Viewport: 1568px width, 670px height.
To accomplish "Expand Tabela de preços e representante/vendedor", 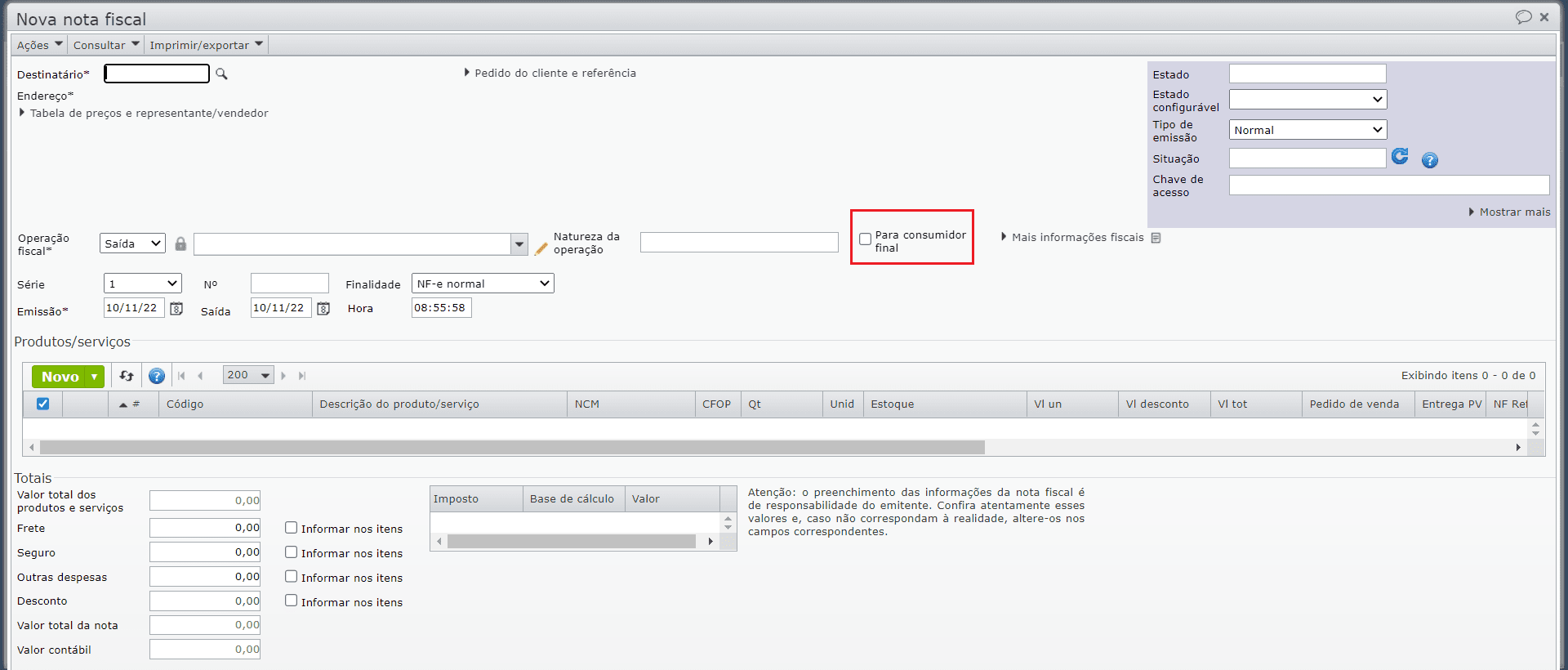I will [x=144, y=113].
